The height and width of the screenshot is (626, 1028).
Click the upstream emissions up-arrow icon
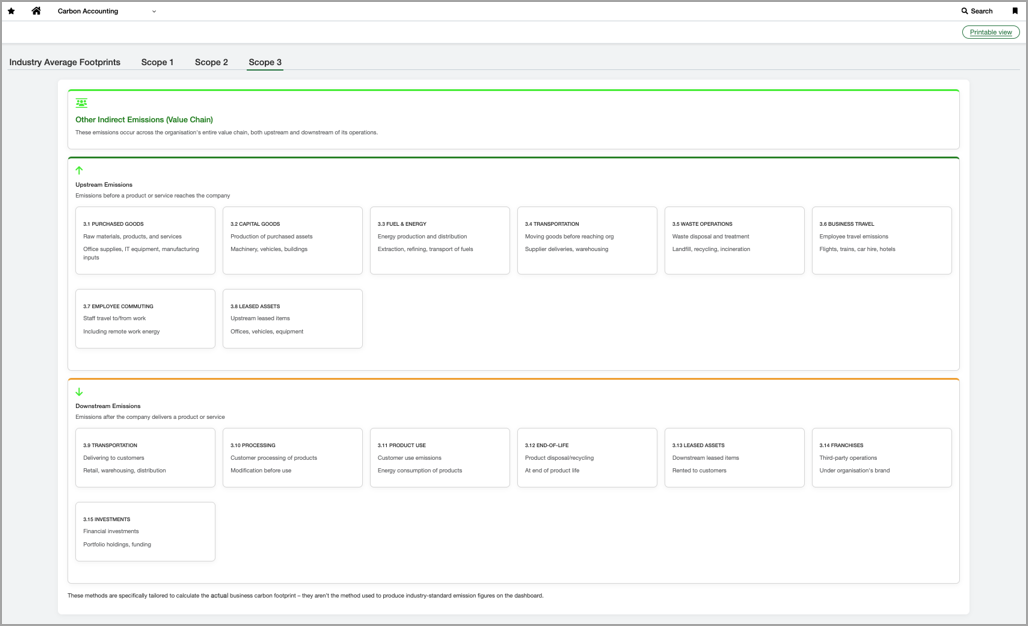tap(79, 170)
